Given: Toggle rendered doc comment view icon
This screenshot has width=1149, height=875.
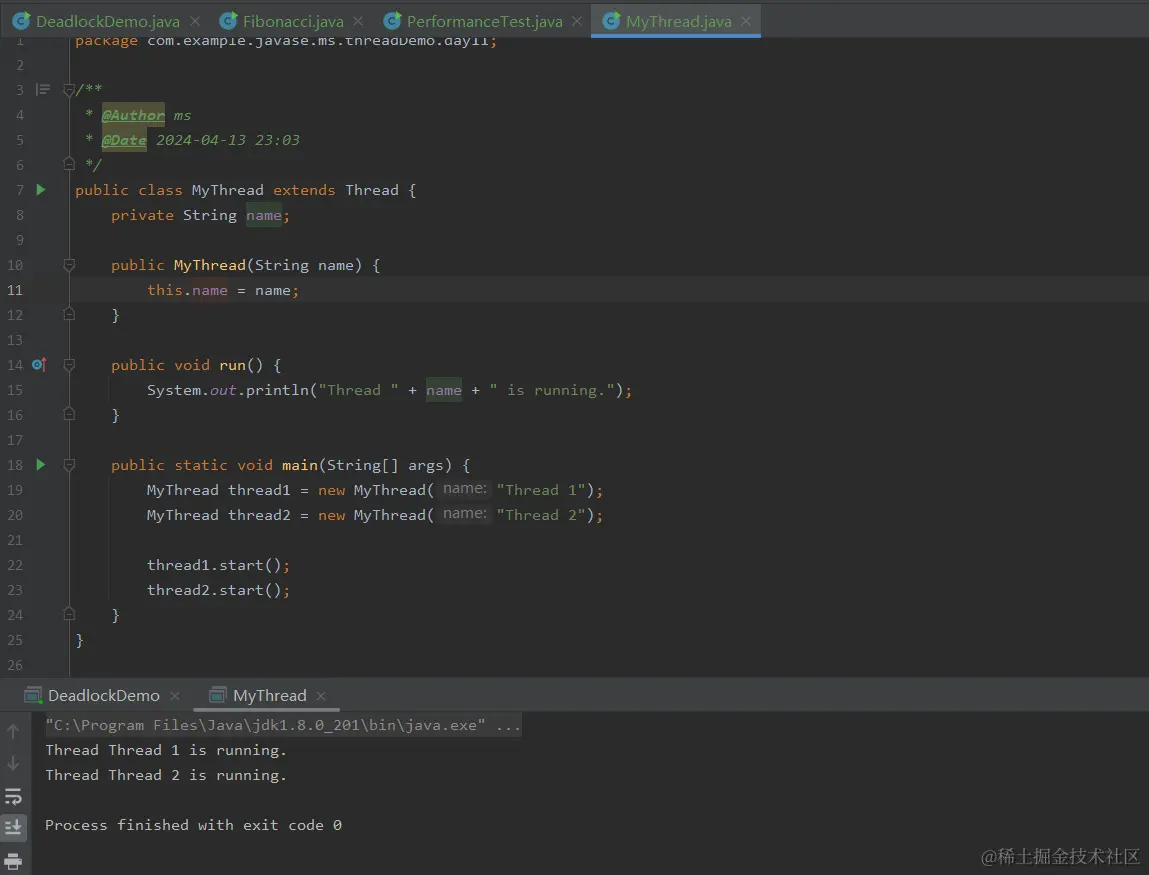Looking at the screenshot, I should click(43, 89).
